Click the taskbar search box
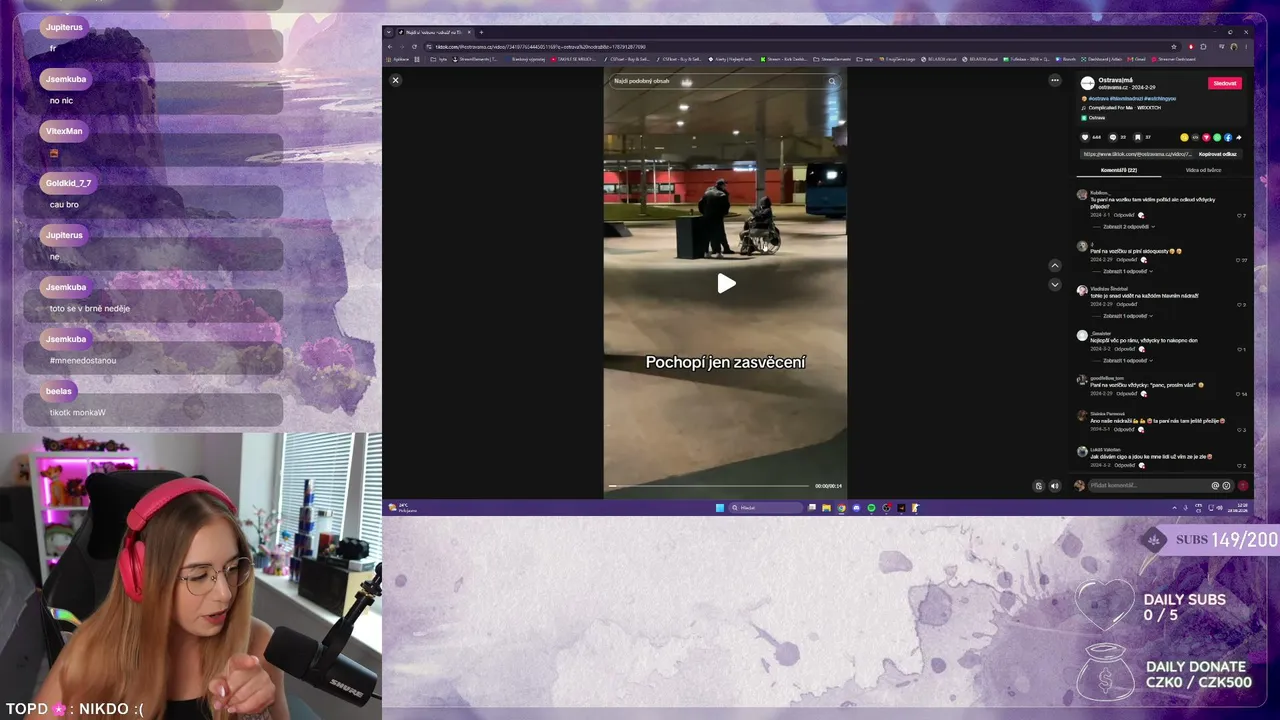Viewport: 1280px width, 720px height. click(x=766, y=508)
